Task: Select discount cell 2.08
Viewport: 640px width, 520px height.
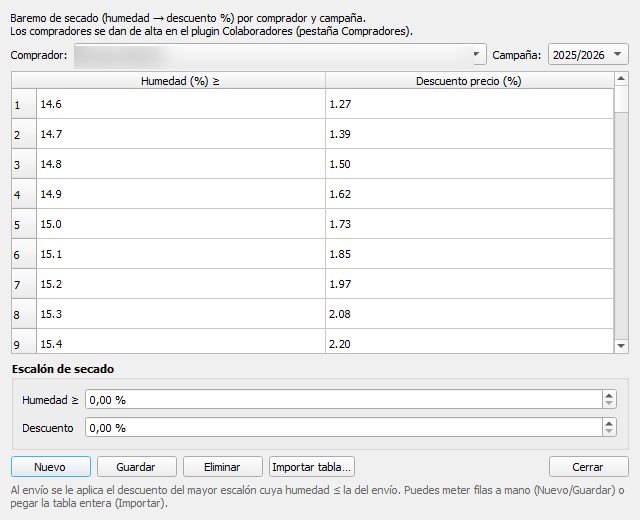Action: [469, 314]
